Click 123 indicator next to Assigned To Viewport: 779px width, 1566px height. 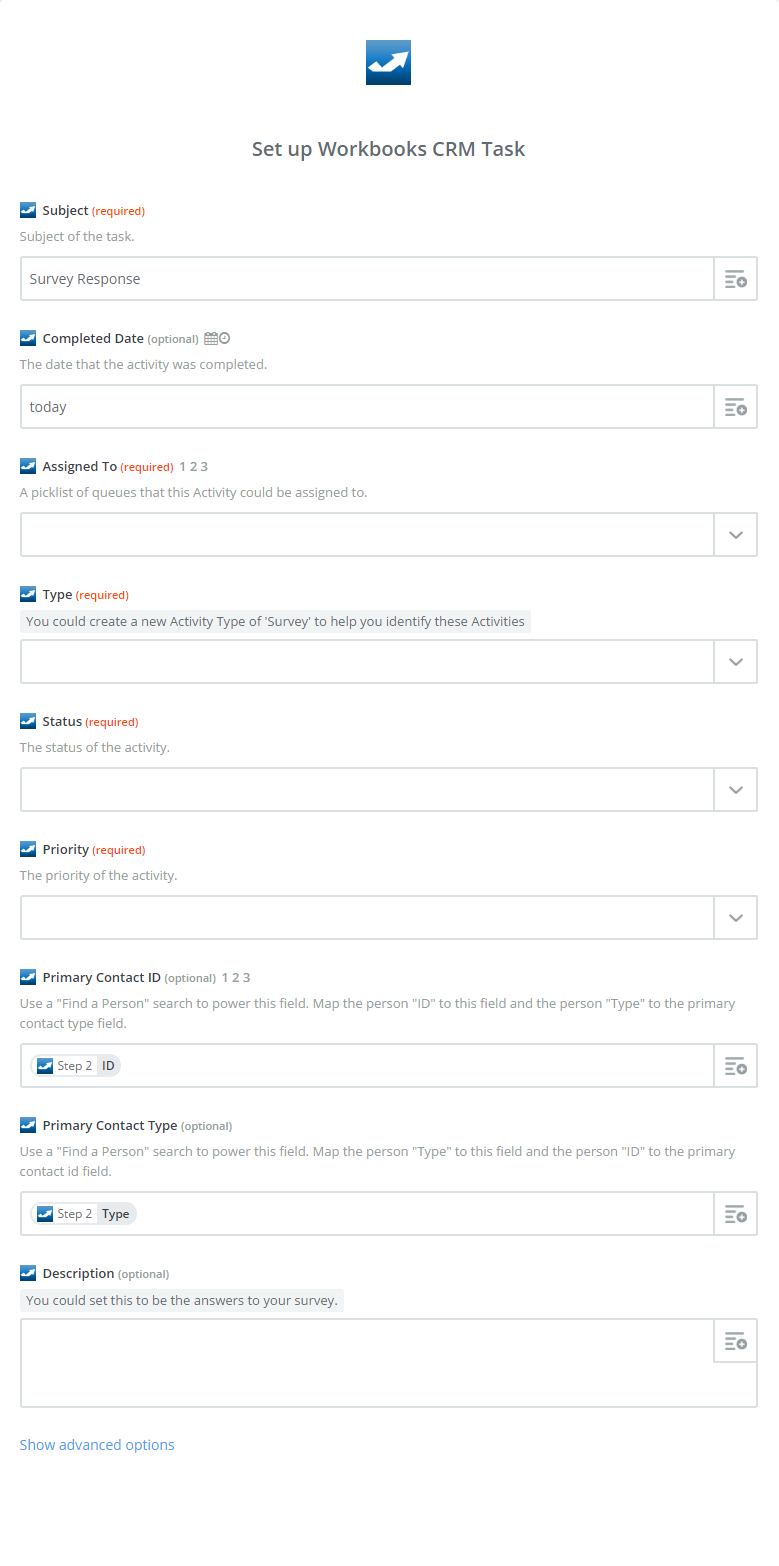pos(194,467)
